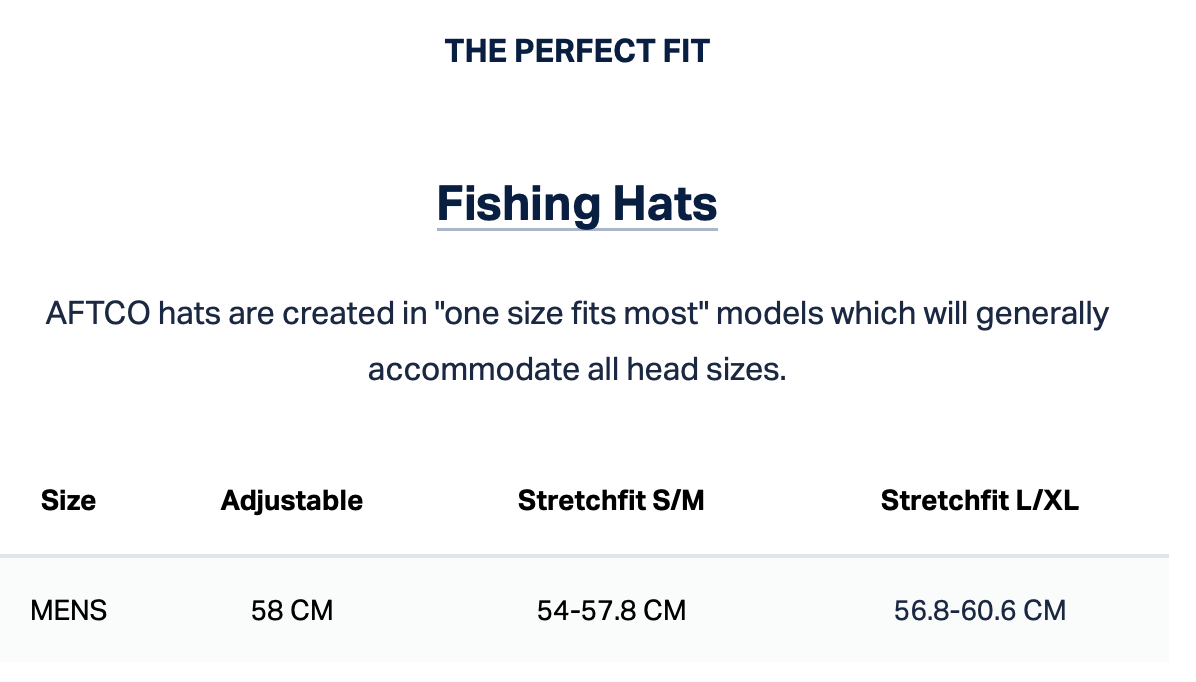Click the "accommodate all head sizes." text line

click(x=577, y=370)
